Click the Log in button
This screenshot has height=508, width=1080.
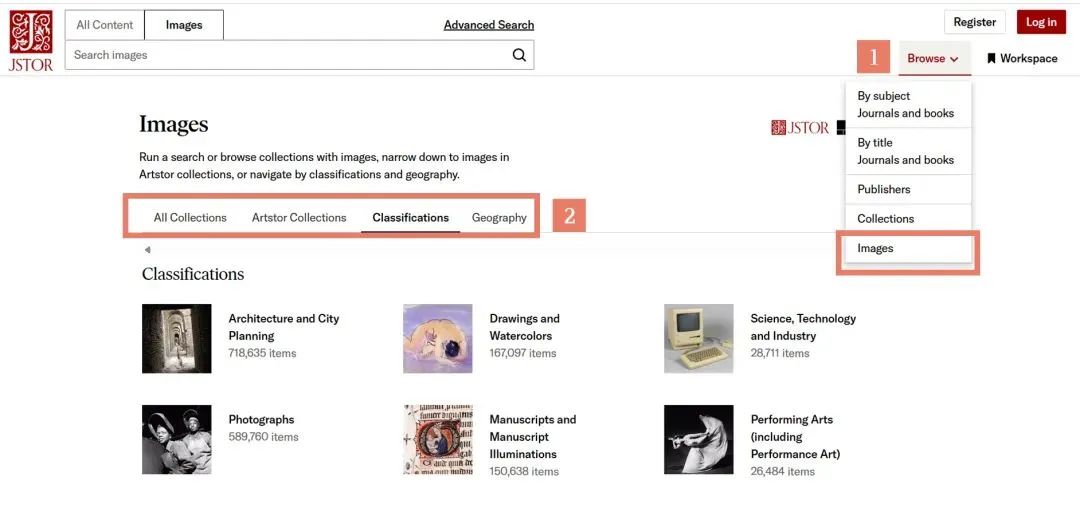coord(1041,22)
